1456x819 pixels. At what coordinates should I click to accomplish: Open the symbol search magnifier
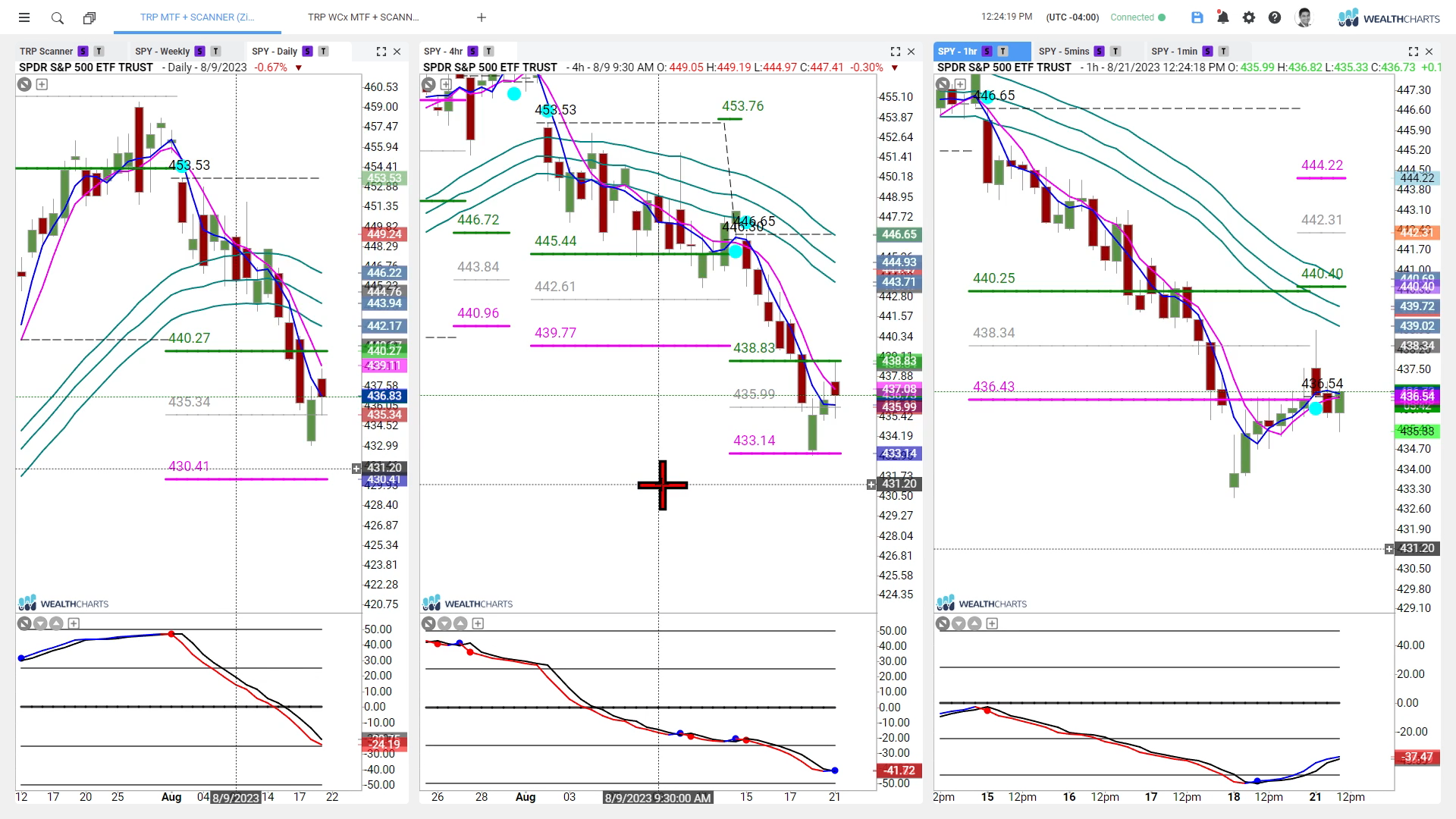(x=57, y=17)
